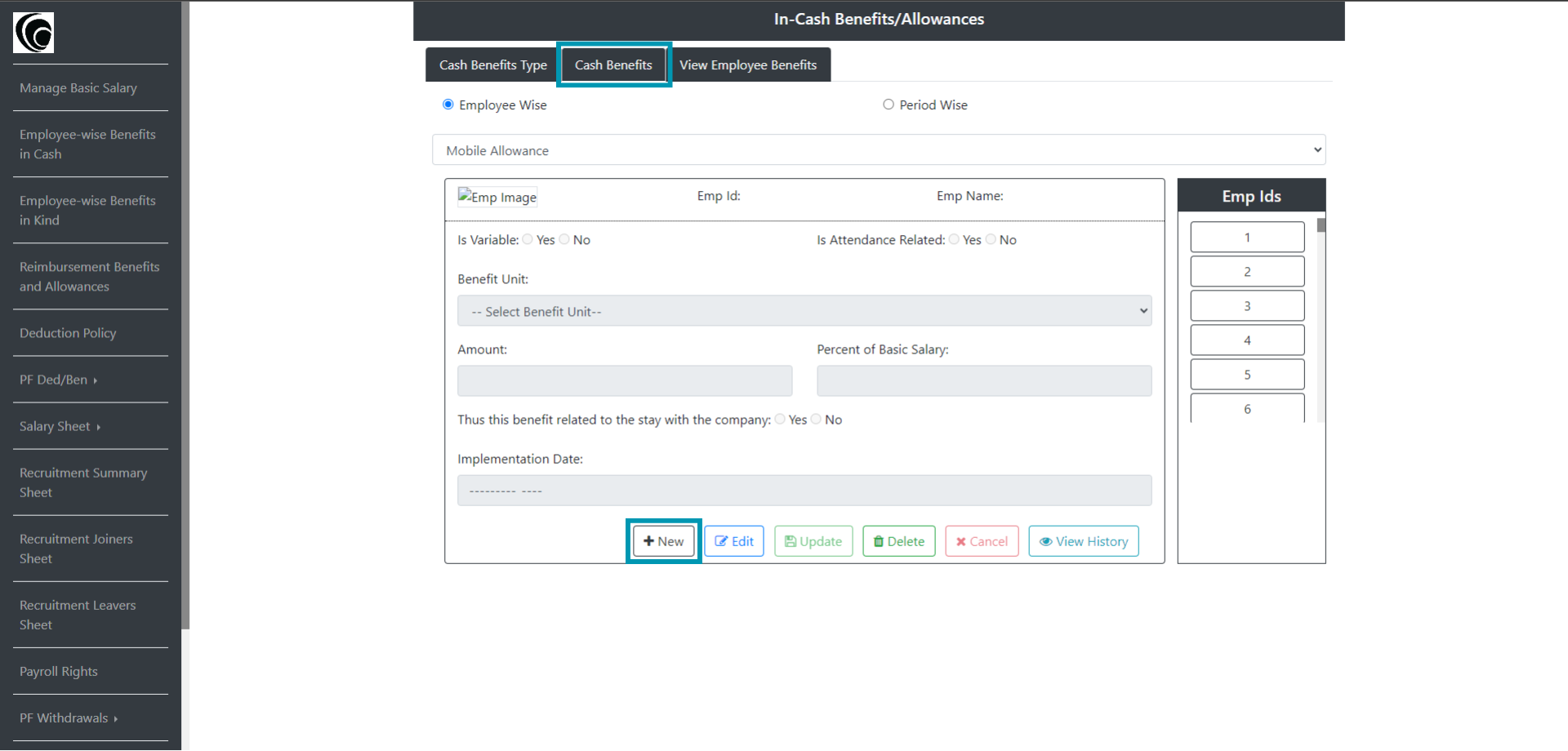This screenshot has width=1568, height=751.
Task: Set Is Attendance Related to No
Action: point(991,239)
